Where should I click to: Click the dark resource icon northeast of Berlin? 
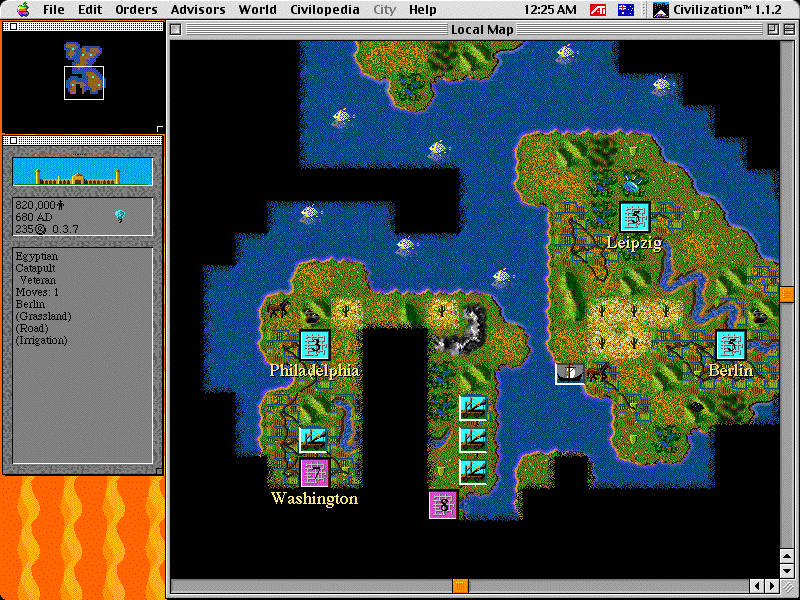pyautogui.click(x=760, y=316)
